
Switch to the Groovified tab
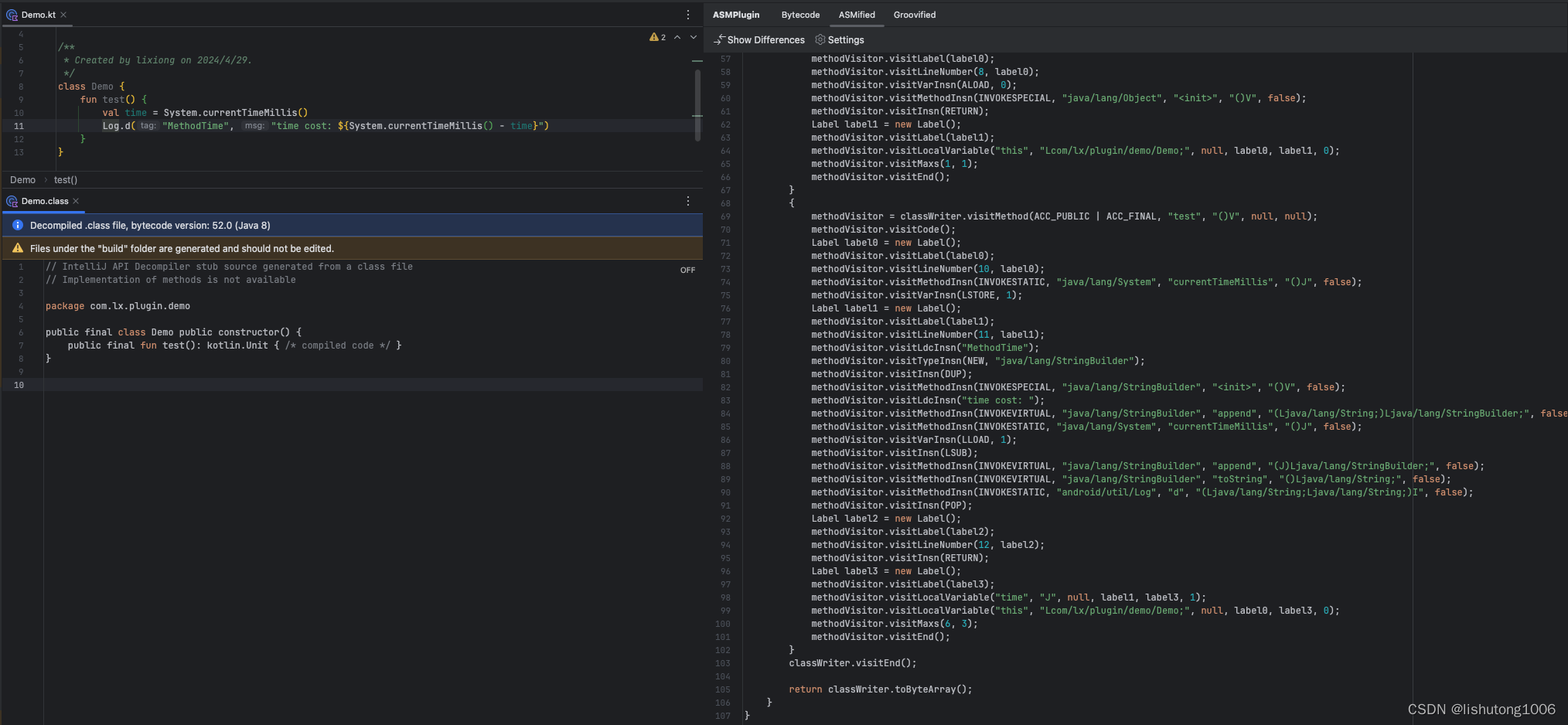click(915, 15)
